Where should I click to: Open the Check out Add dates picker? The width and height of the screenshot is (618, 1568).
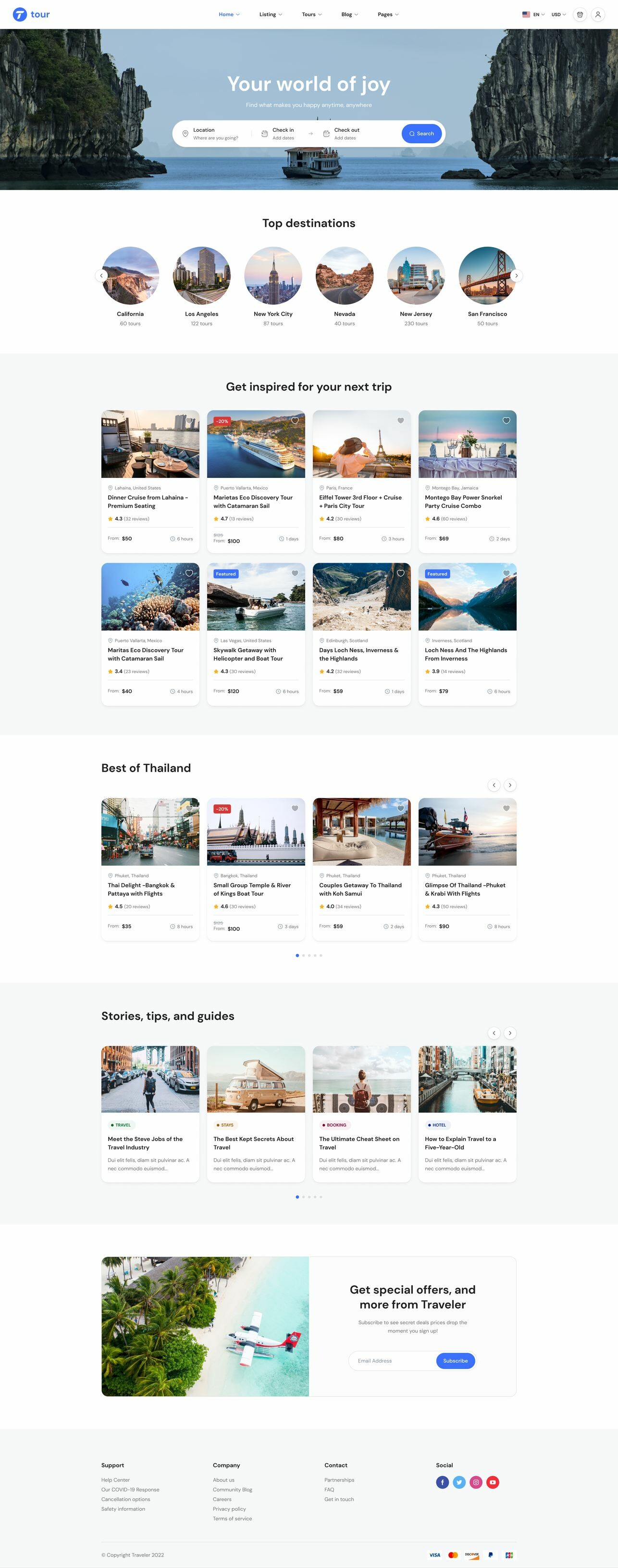click(345, 138)
